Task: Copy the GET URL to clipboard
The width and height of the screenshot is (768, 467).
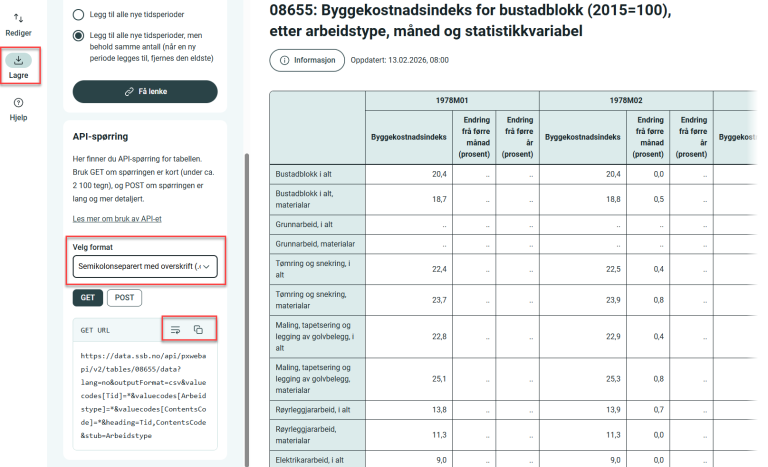Action: [x=198, y=329]
